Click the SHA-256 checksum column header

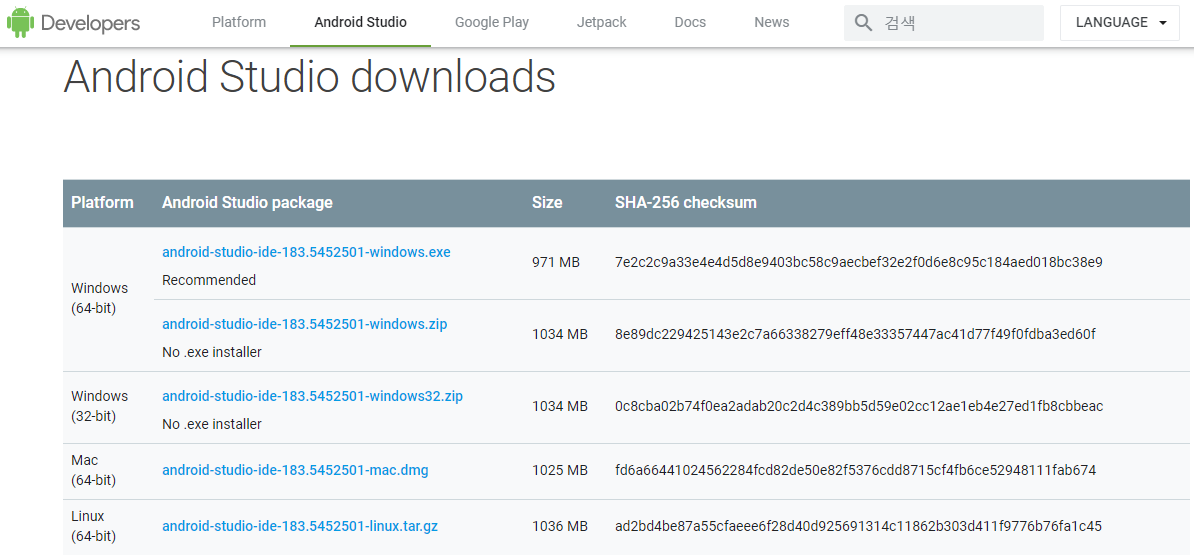pos(685,203)
